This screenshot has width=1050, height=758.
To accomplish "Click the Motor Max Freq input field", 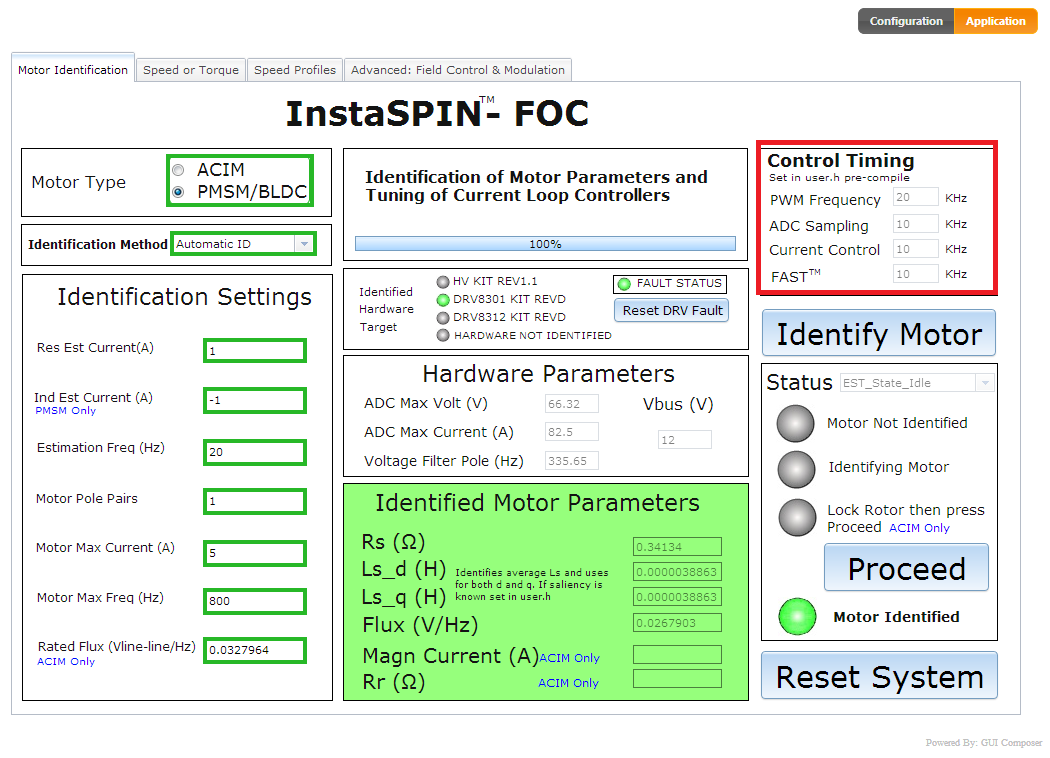I will point(254,601).
